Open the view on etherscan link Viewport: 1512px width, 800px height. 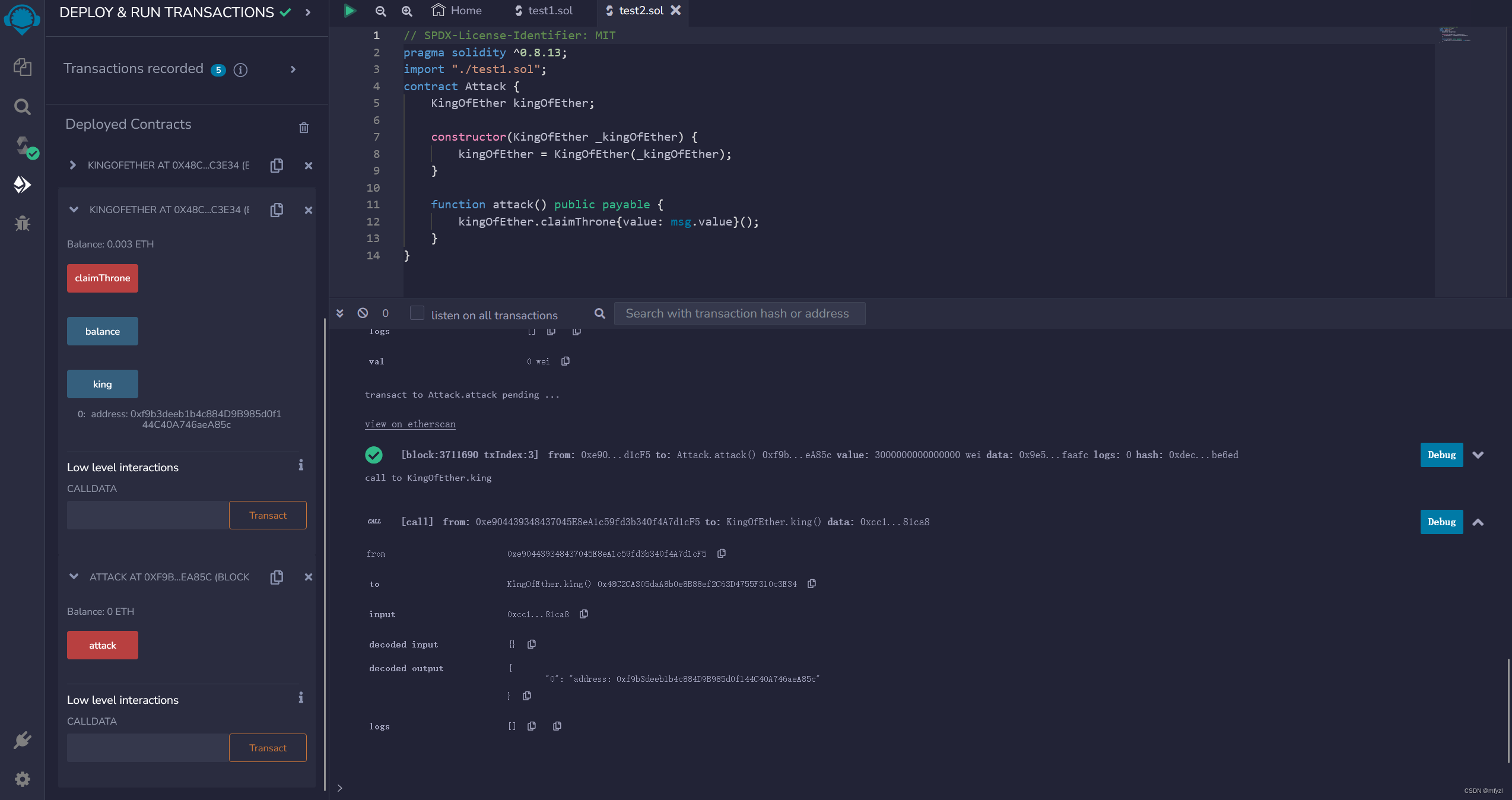(410, 424)
